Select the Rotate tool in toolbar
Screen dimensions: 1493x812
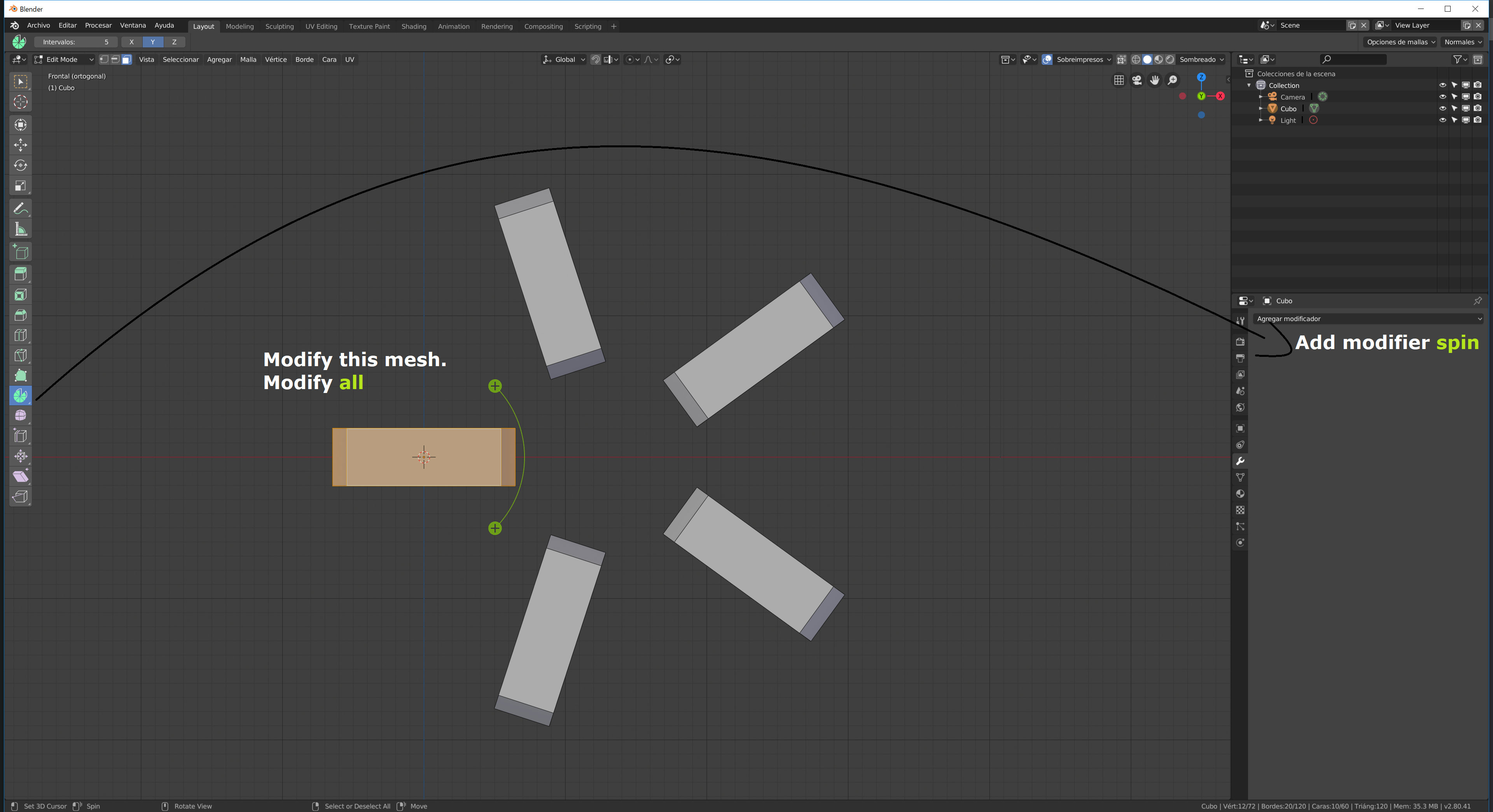click(x=20, y=165)
